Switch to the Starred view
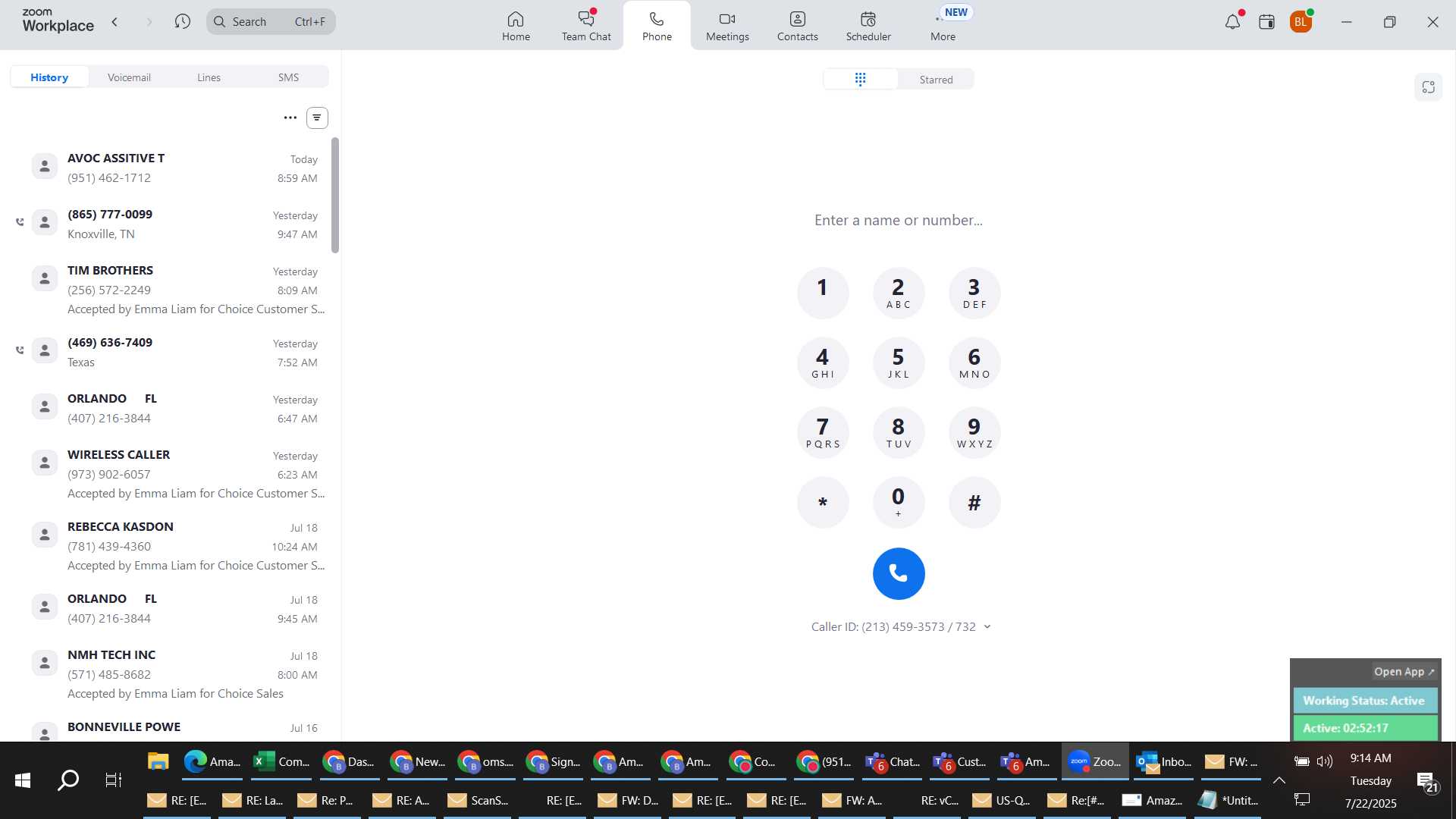Image resolution: width=1456 pixels, height=819 pixels. click(x=936, y=80)
